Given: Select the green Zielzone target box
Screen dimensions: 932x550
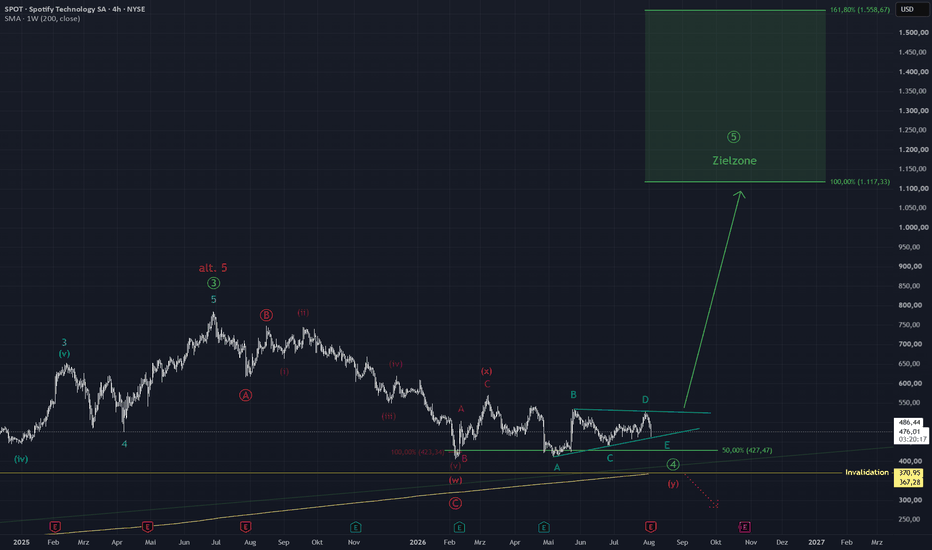Looking at the screenshot, I should point(735,96).
